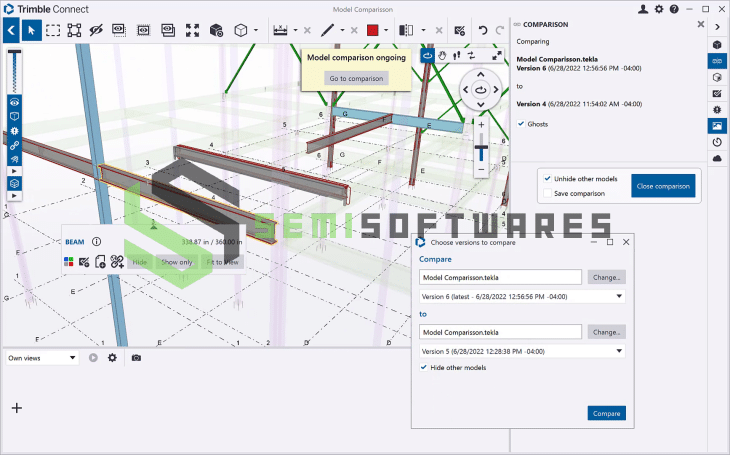Toggle the Hide other models checkbox
Image resolution: width=730 pixels, height=455 pixels.
[x=424, y=367]
